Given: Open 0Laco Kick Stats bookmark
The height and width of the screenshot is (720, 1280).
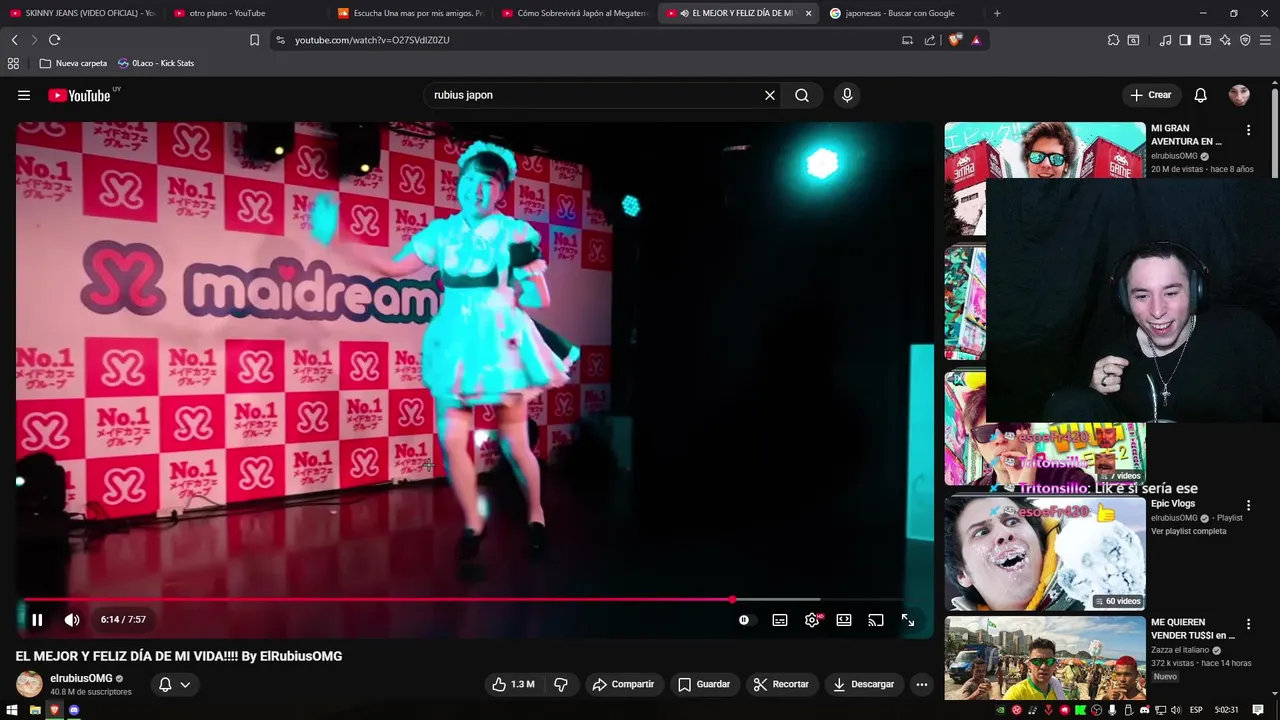Looking at the screenshot, I should point(156,63).
